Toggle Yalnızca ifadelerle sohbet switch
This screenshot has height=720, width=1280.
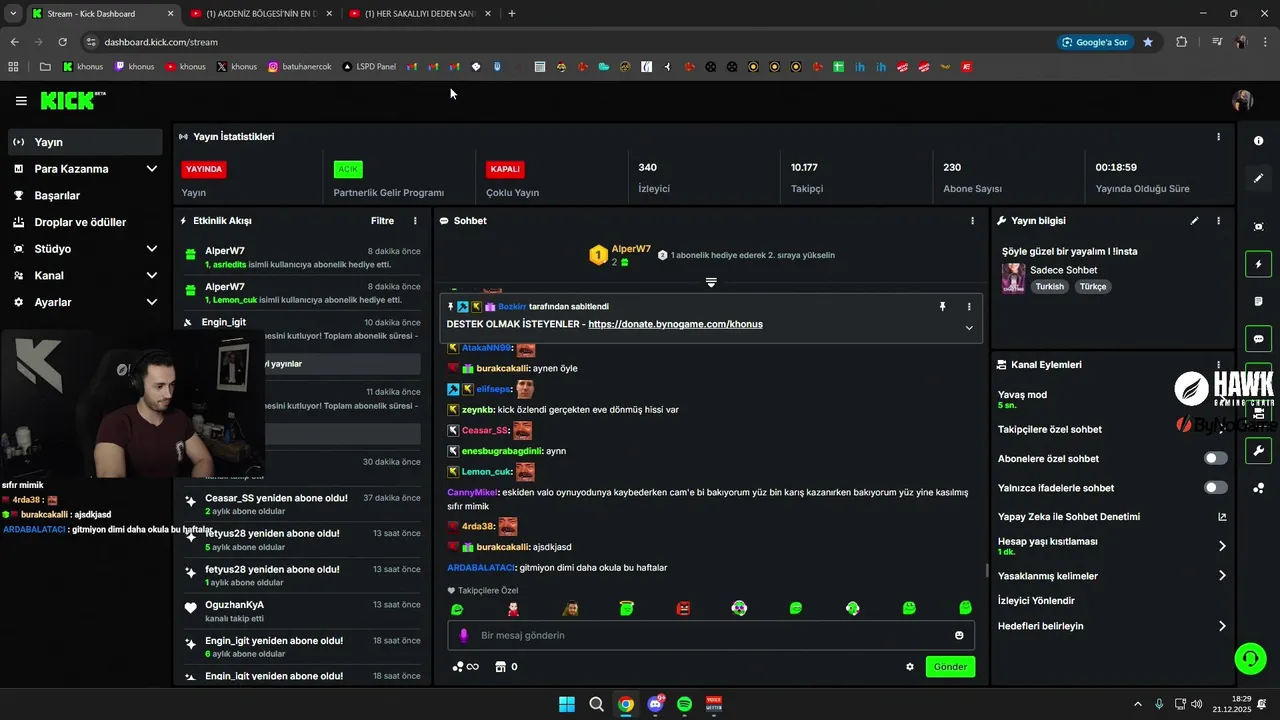(x=1216, y=488)
